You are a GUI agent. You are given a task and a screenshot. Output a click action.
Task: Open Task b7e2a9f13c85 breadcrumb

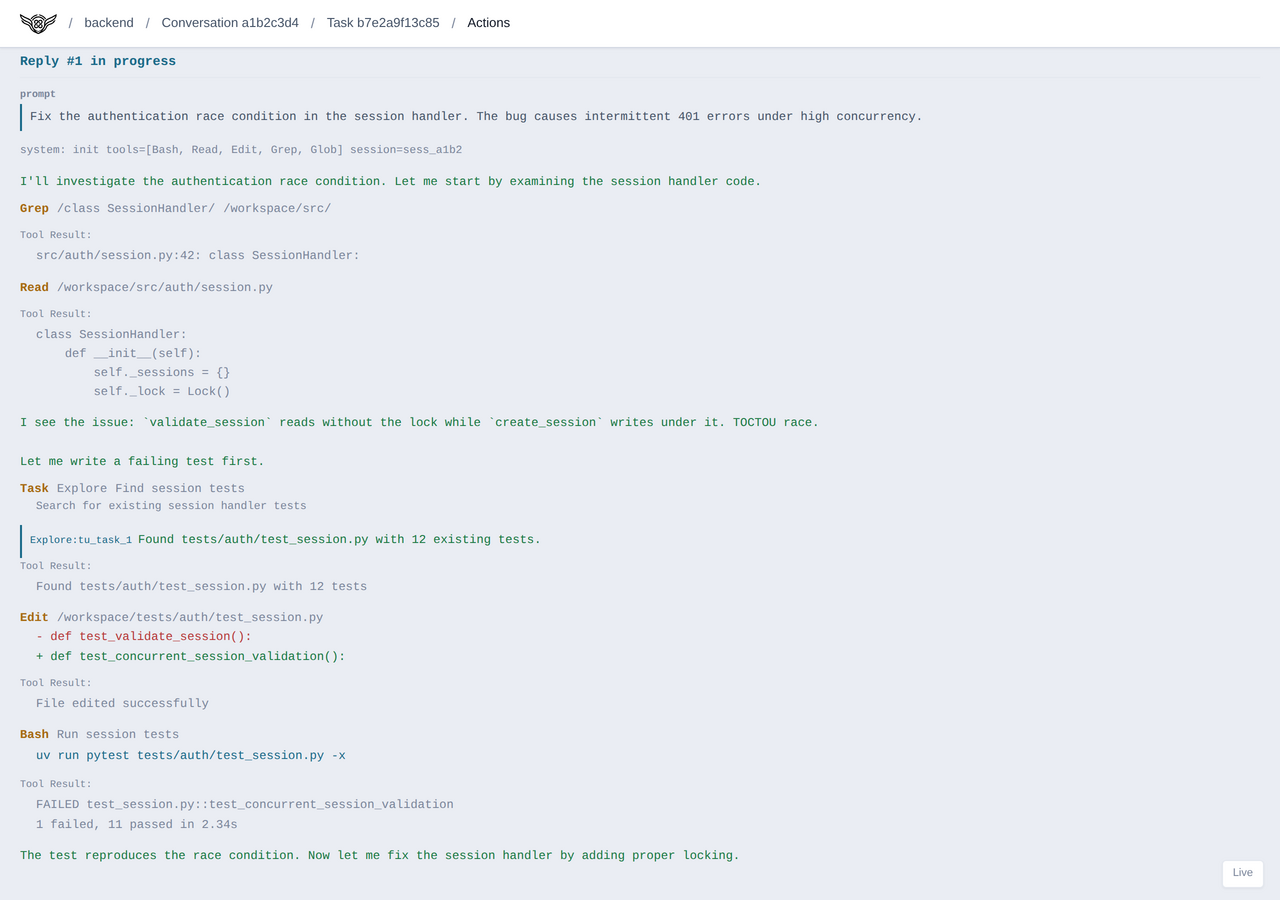pyautogui.click(x=383, y=23)
